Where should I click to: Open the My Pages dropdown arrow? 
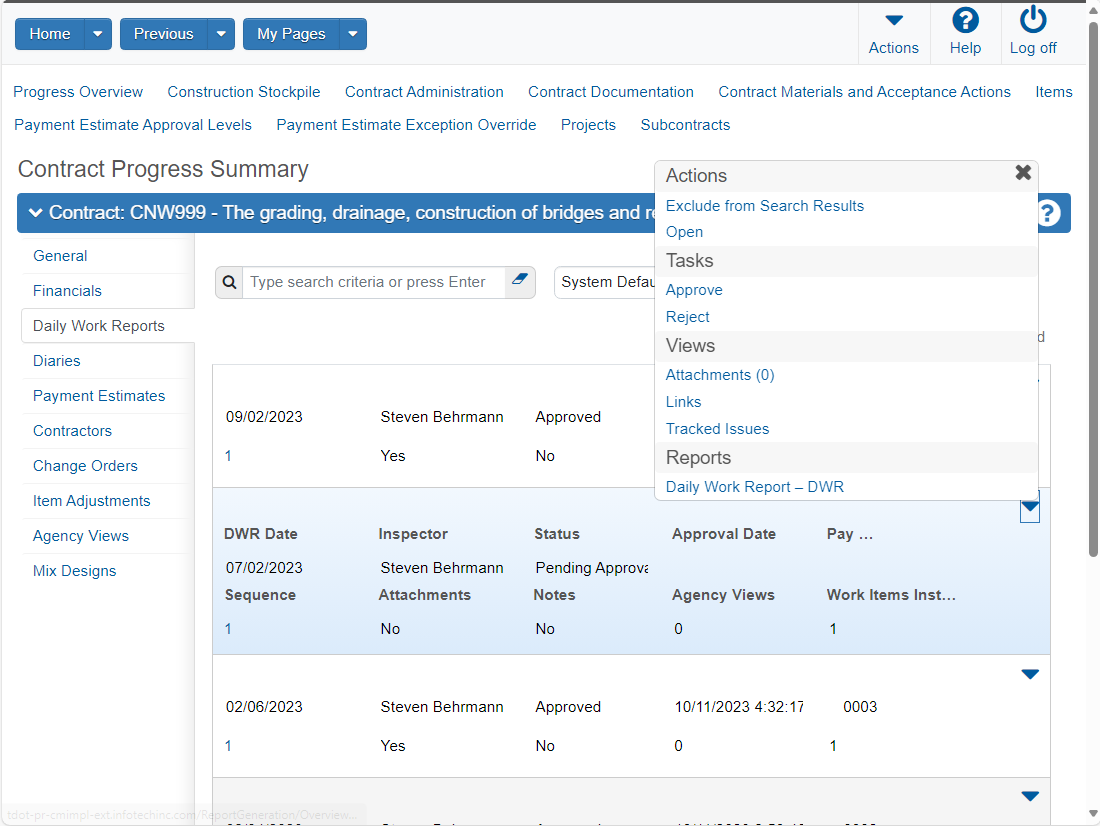[x=353, y=34]
